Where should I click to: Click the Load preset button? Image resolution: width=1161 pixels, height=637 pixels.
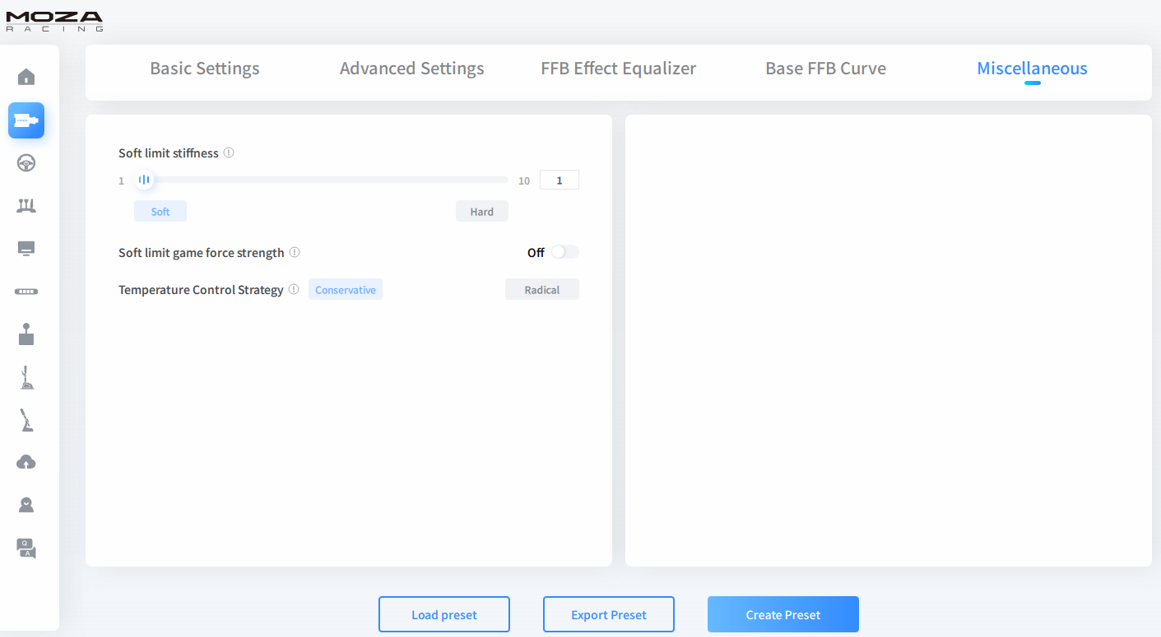click(444, 614)
